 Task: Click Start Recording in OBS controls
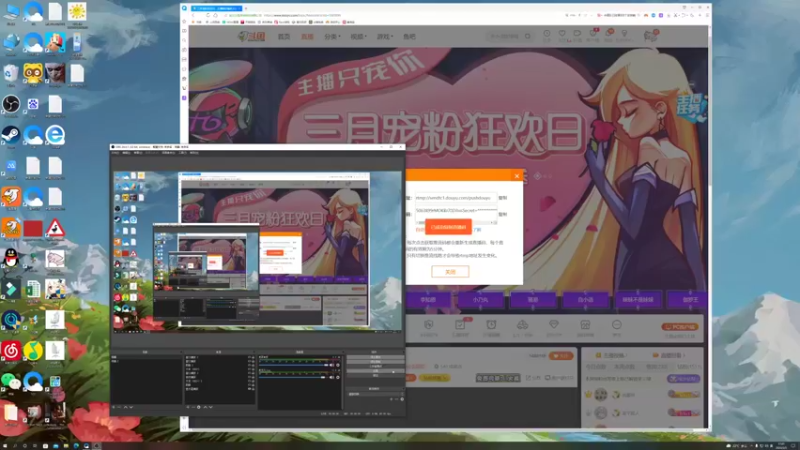pyautogui.click(x=375, y=362)
